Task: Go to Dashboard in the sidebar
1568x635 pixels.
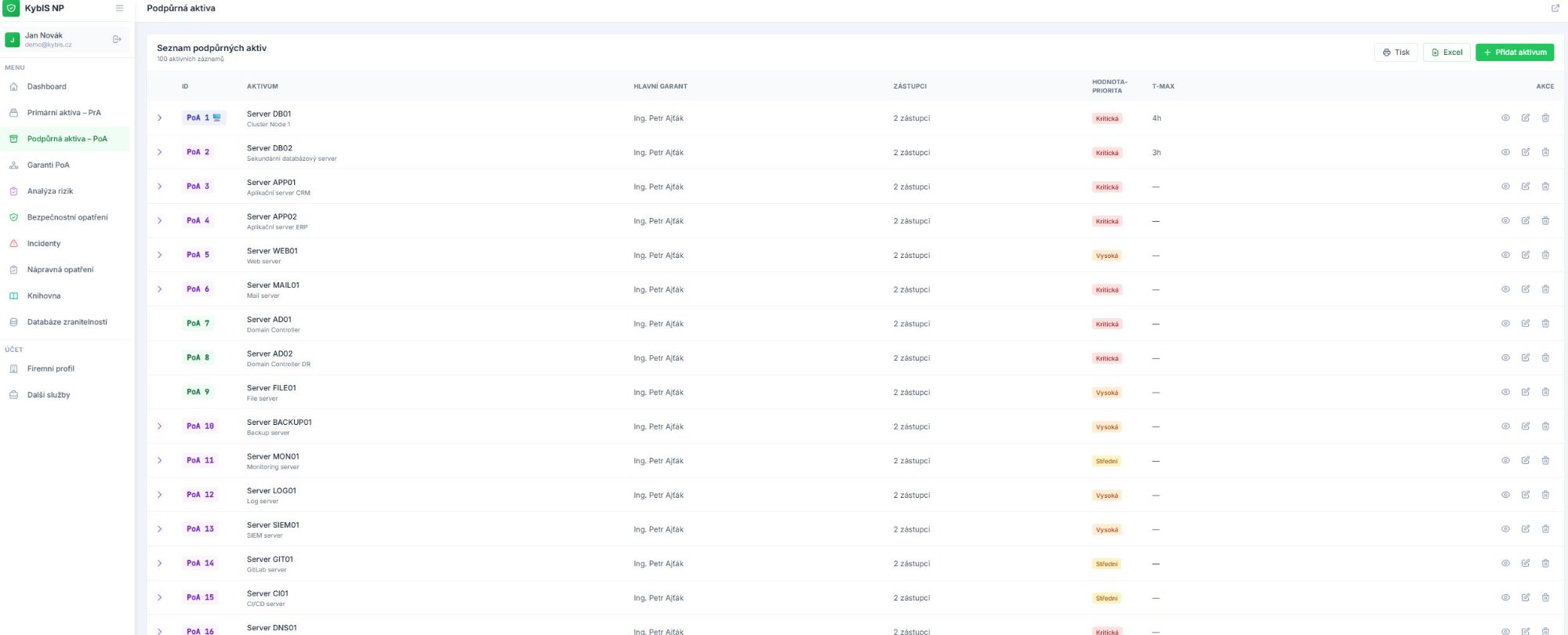Action: (46, 87)
